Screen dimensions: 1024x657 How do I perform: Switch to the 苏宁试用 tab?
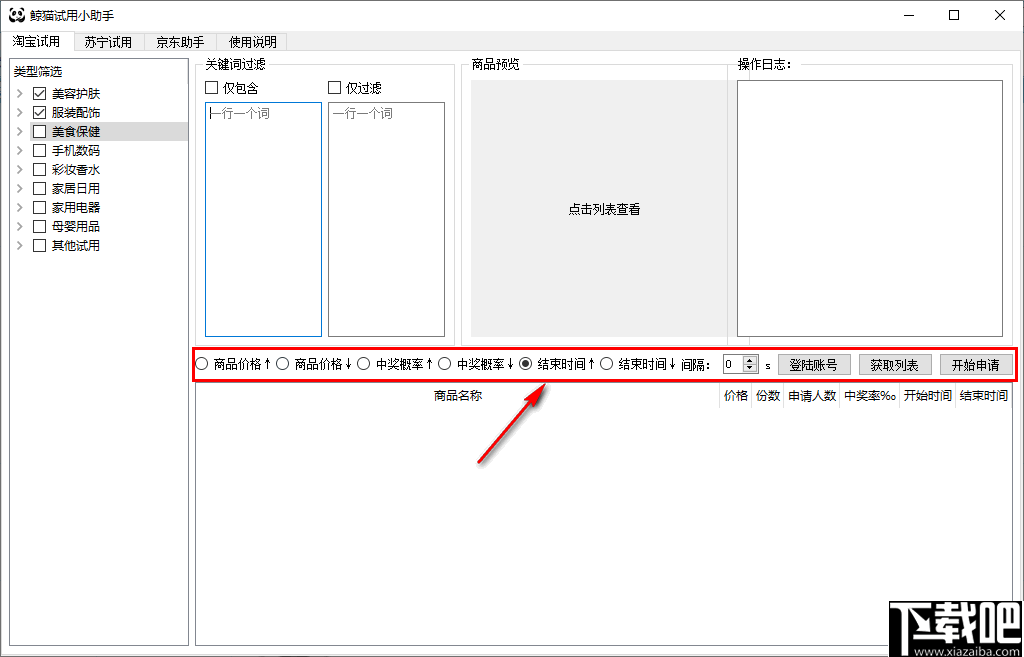click(x=107, y=42)
